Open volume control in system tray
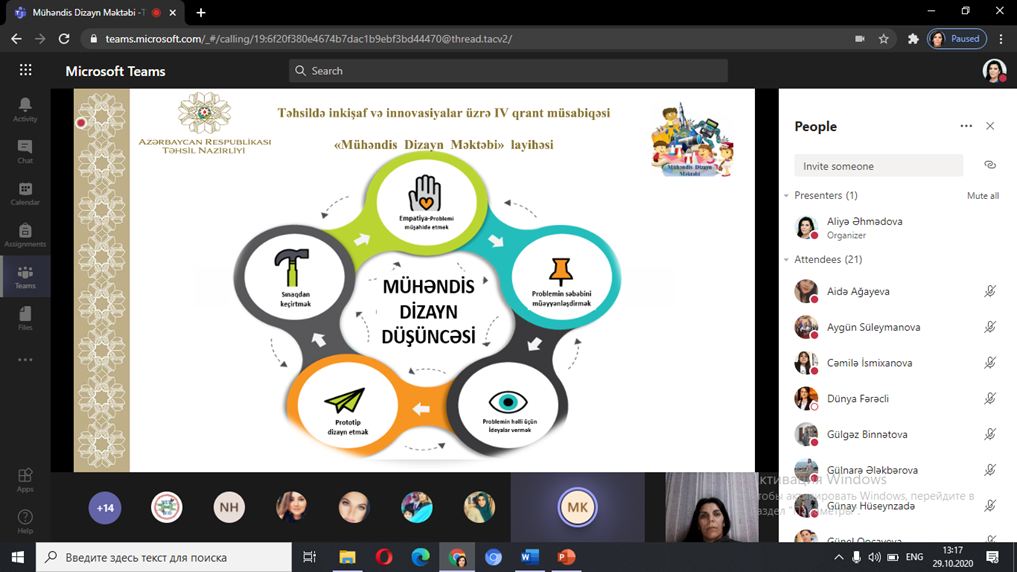Image resolution: width=1017 pixels, height=572 pixels. [x=874, y=557]
